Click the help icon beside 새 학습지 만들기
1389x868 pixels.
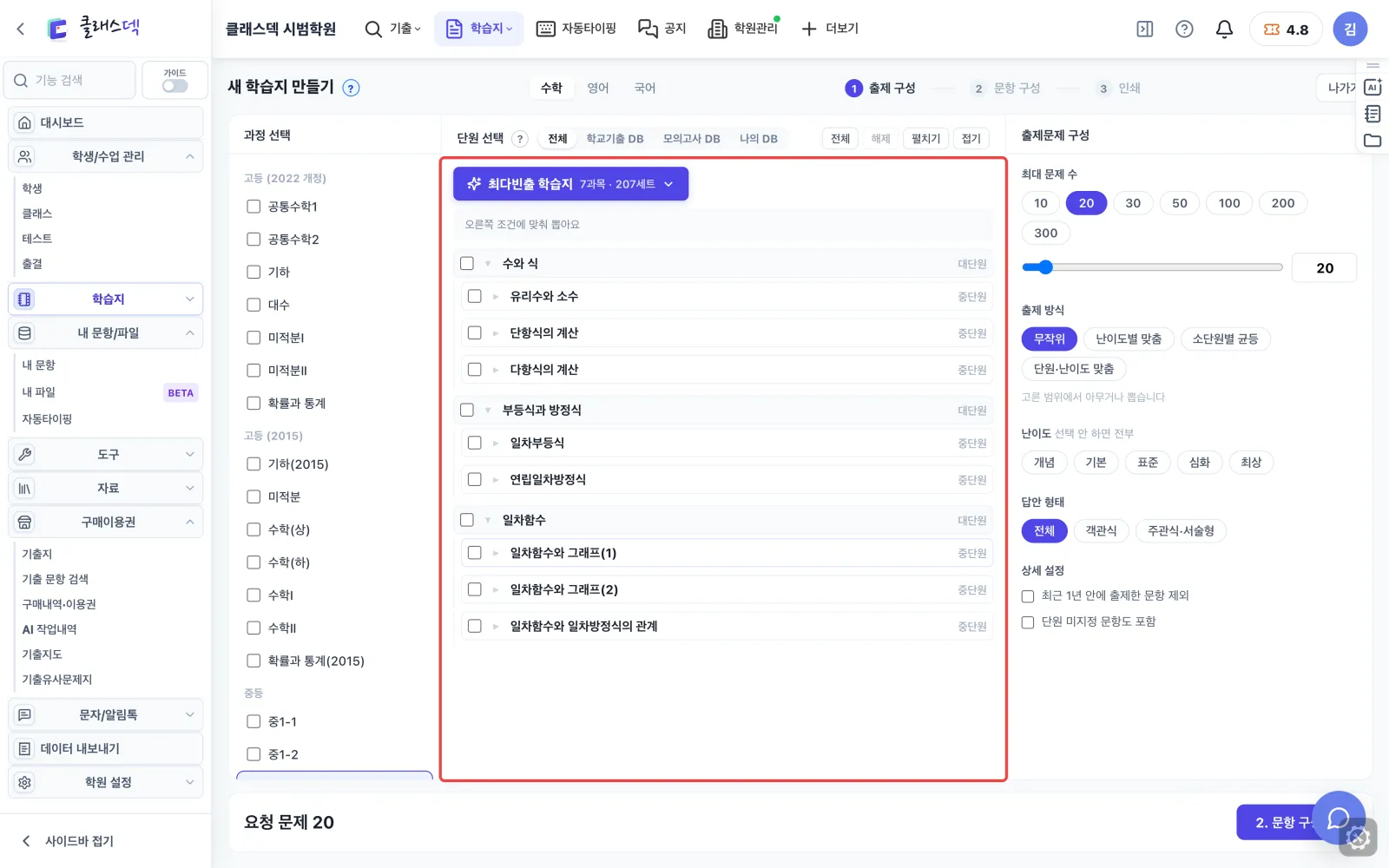point(351,88)
